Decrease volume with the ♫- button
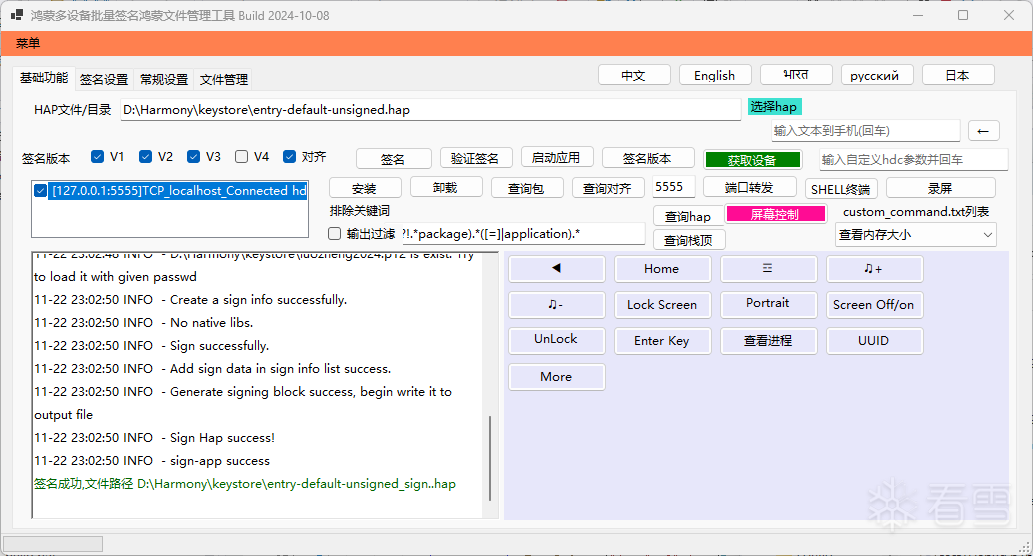Image resolution: width=1033 pixels, height=556 pixels. (557, 305)
